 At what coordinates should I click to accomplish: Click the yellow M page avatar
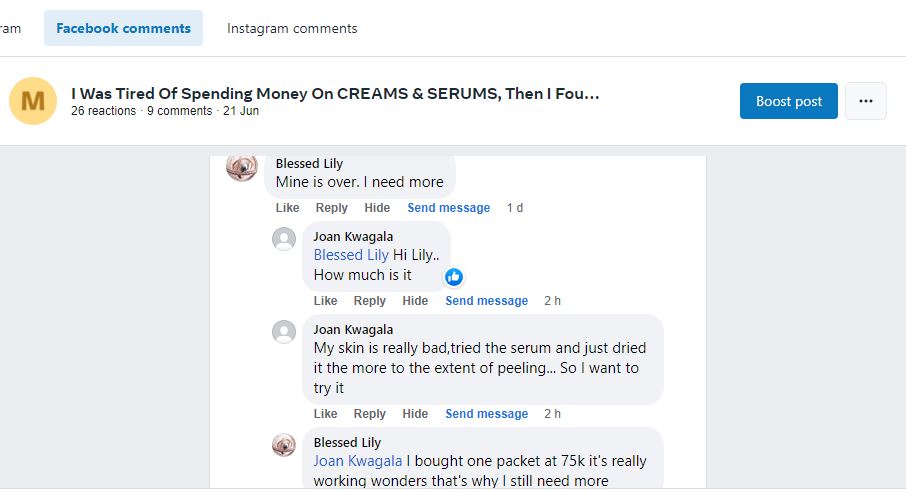33,100
